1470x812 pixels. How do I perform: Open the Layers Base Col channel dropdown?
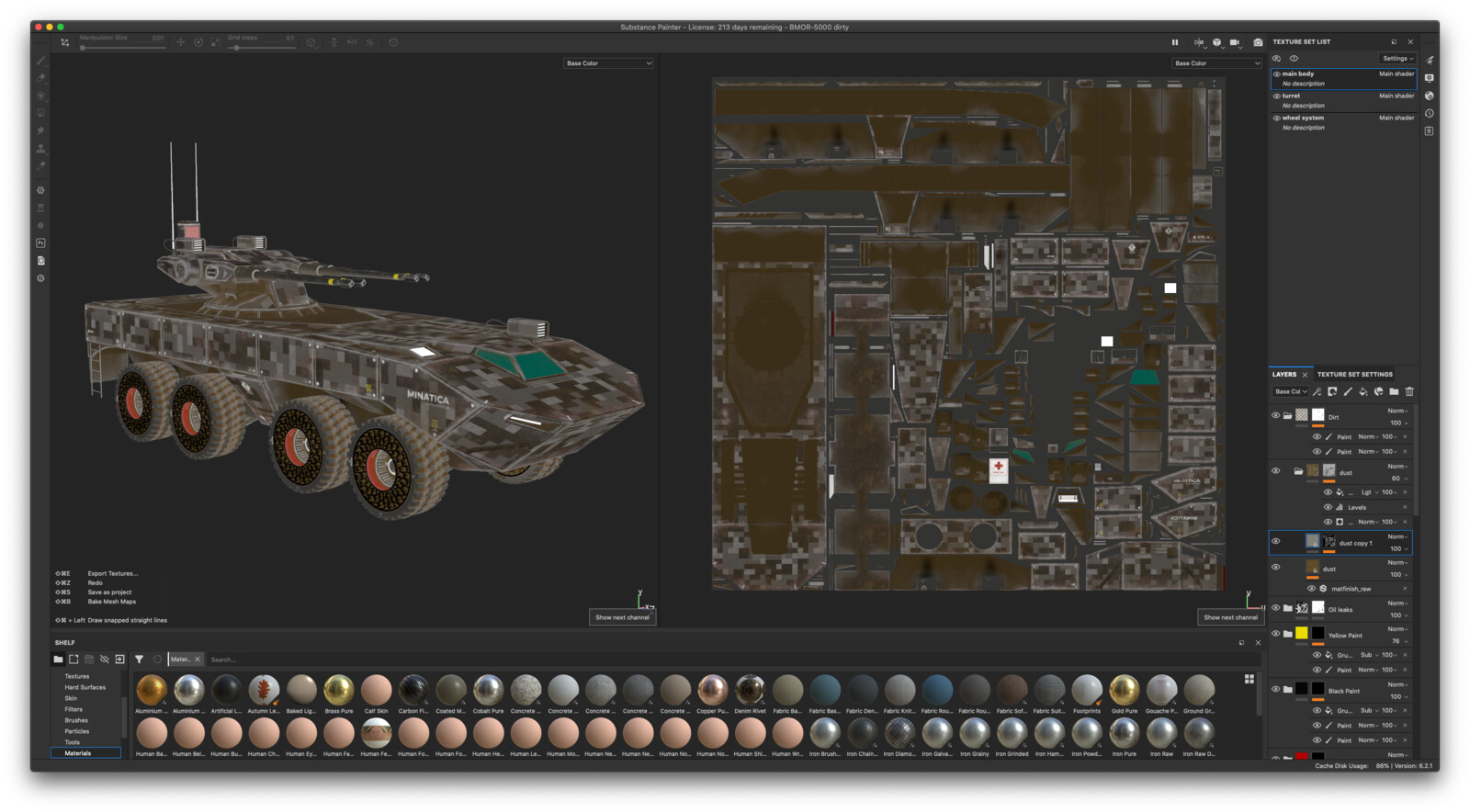coord(1290,392)
